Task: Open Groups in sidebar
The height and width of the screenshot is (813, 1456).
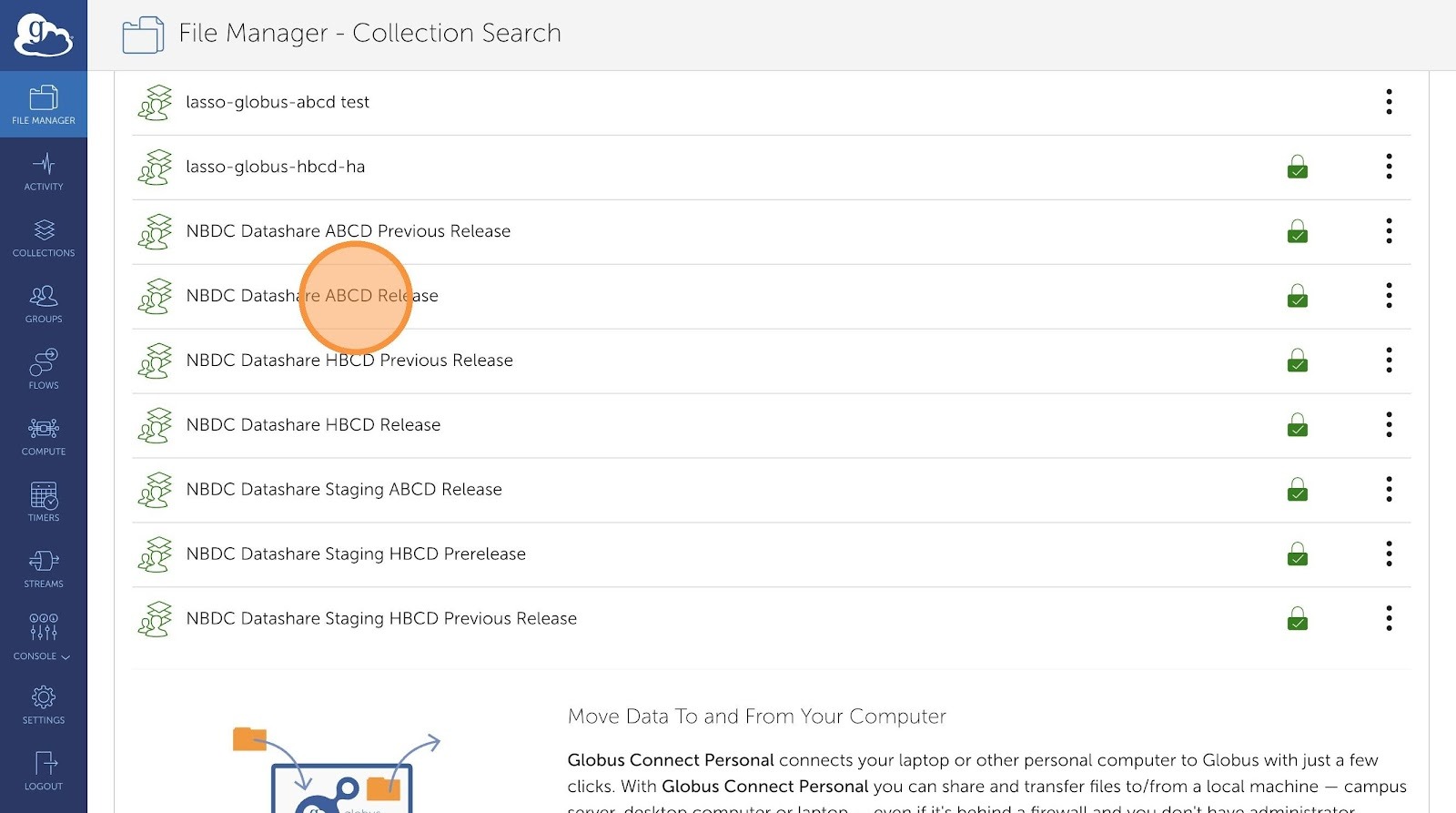Action: (44, 304)
